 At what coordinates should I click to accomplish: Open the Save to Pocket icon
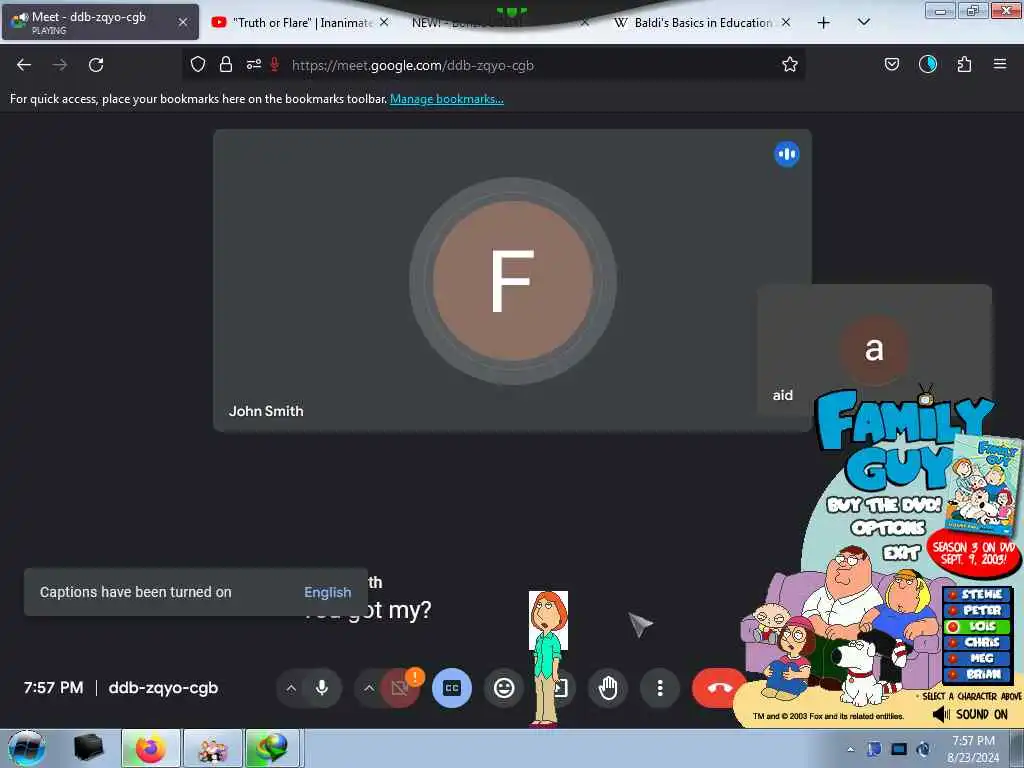coord(891,64)
